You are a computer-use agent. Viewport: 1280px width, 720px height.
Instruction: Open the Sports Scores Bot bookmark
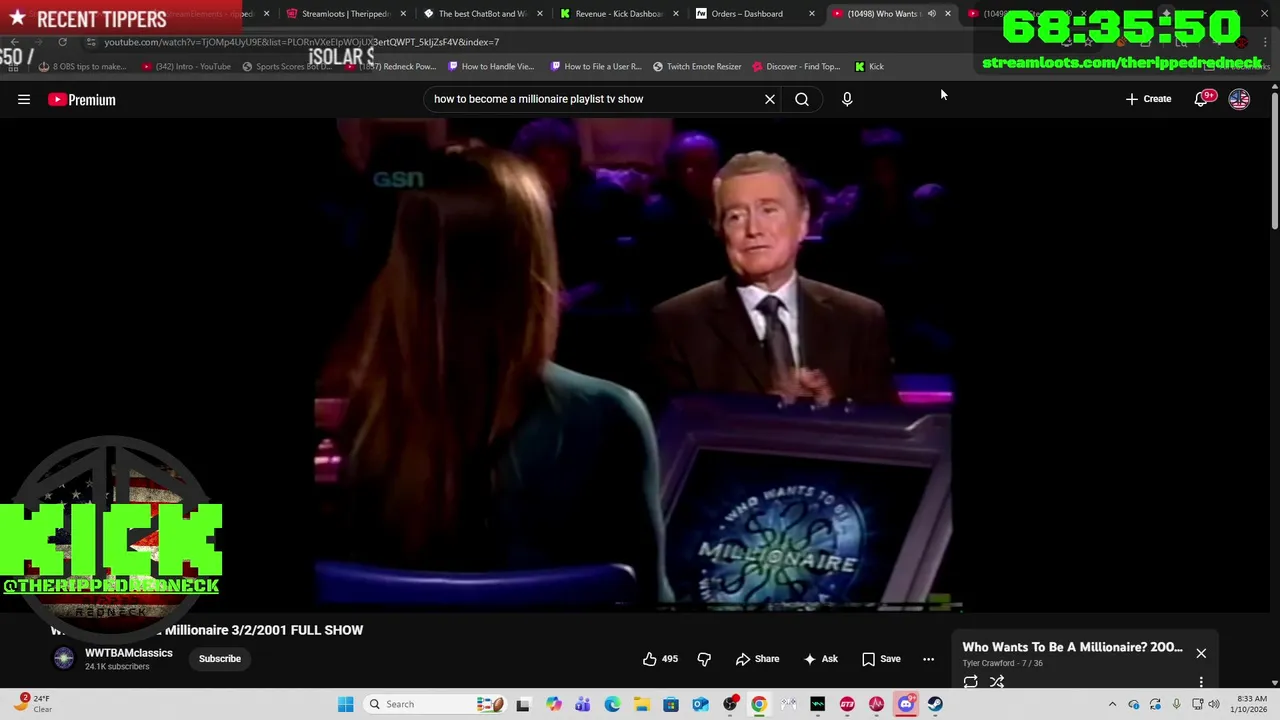(285, 66)
